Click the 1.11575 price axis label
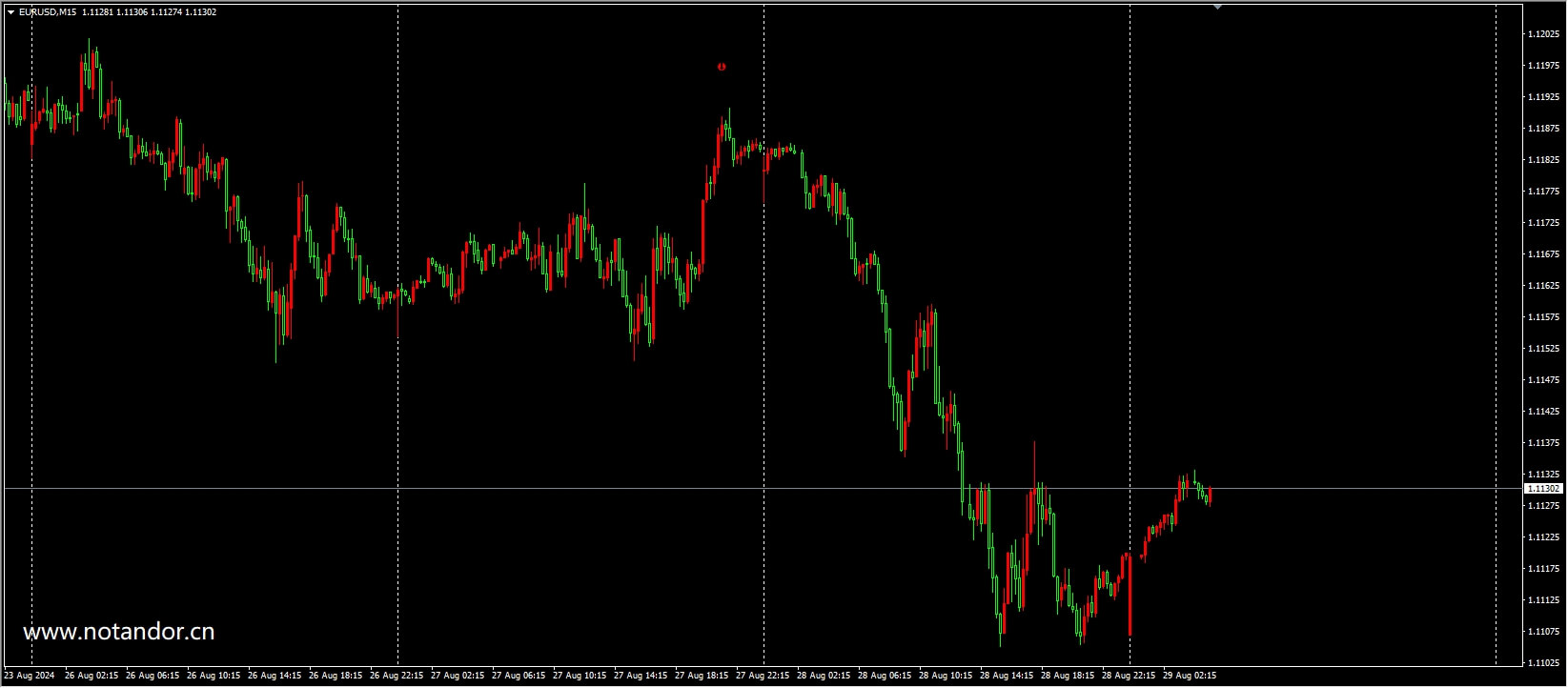This screenshot has height=688, width=1568. pyautogui.click(x=1543, y=317)
